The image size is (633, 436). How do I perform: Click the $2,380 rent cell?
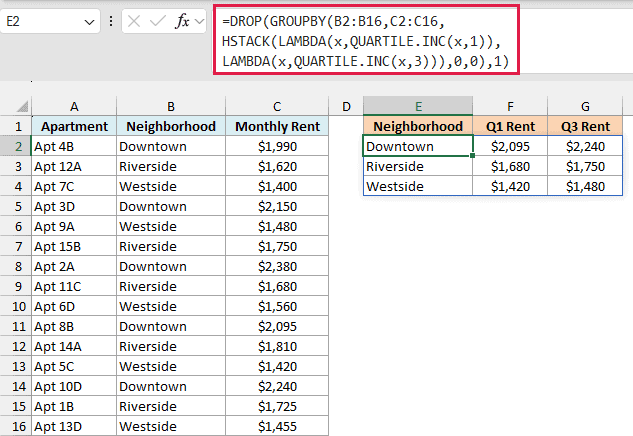[277, 266]
